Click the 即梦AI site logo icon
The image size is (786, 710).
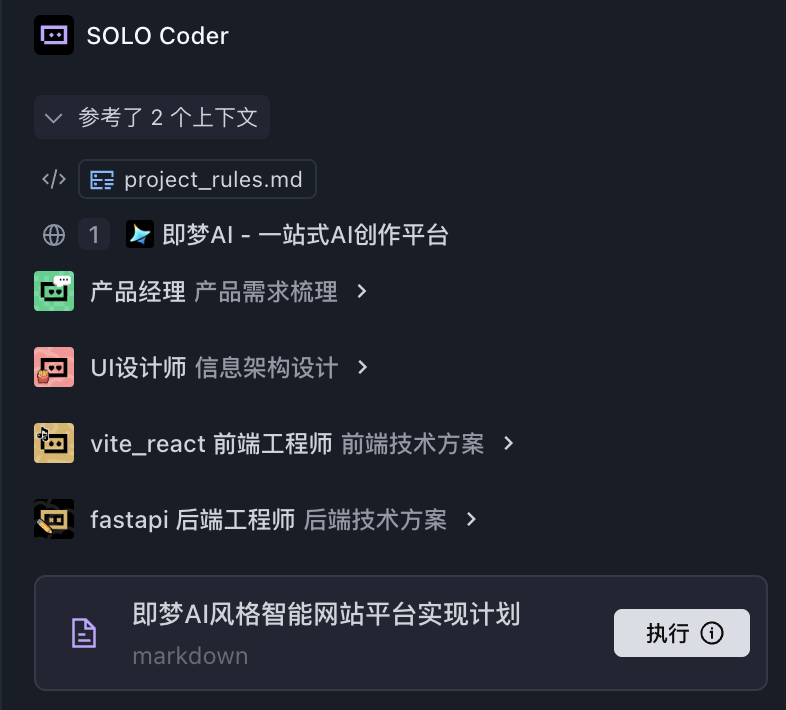point(140,235)
